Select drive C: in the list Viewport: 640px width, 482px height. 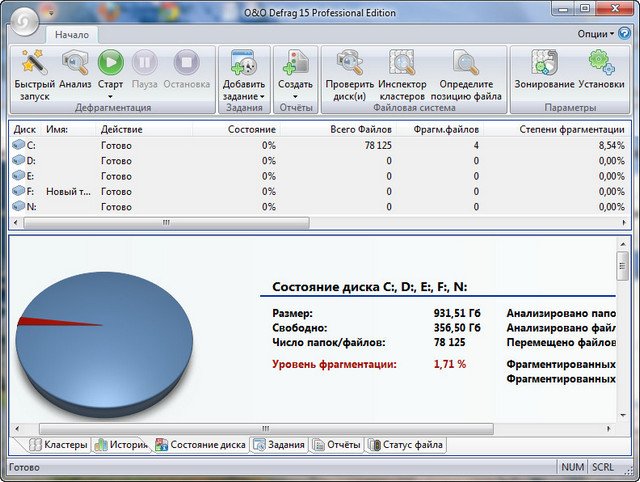319,145
